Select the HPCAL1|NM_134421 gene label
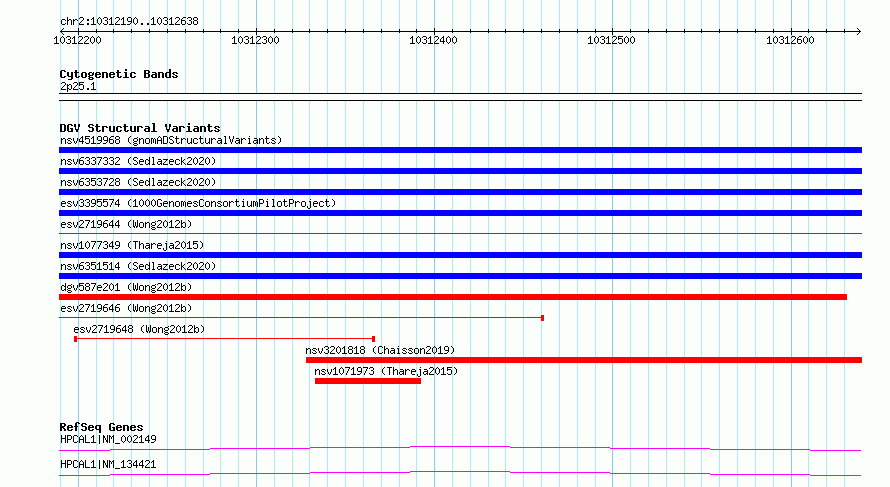Image resolution: width=890 pixels, height=487 pixels. [108, 464]
